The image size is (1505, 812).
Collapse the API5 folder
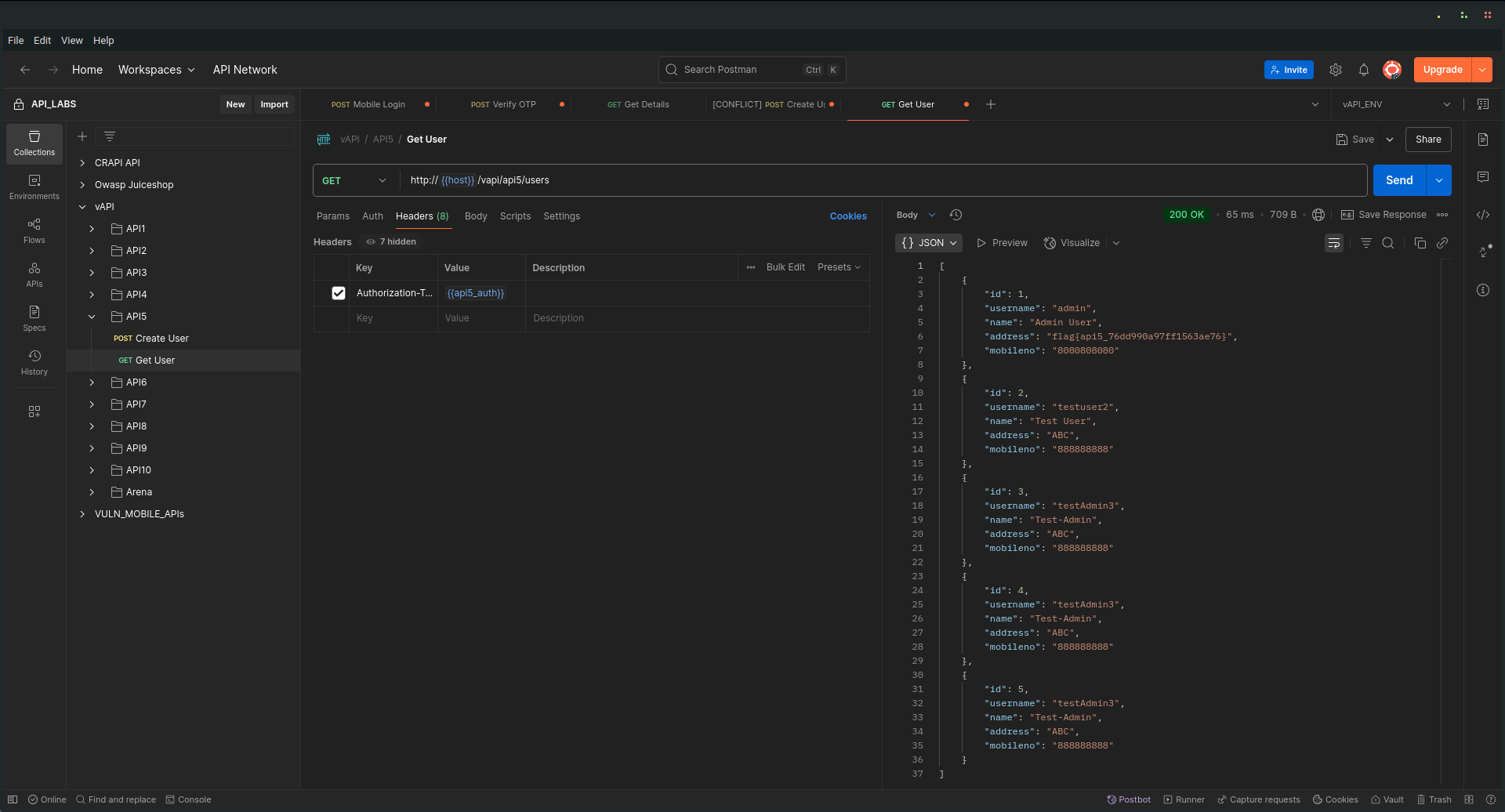pyautogui.click(x=92, y=317)
